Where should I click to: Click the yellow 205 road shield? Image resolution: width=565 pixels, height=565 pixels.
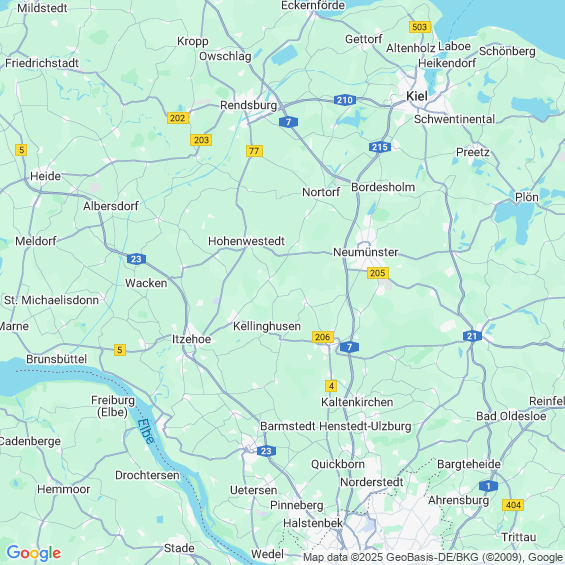pyautogui.click(x=378, y=273)
